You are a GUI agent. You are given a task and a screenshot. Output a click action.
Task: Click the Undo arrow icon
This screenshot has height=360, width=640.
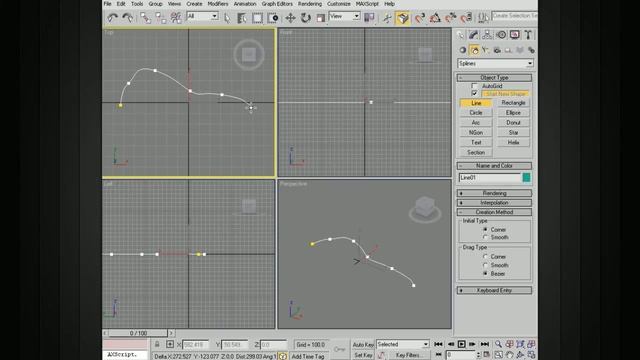coord(112,18)
